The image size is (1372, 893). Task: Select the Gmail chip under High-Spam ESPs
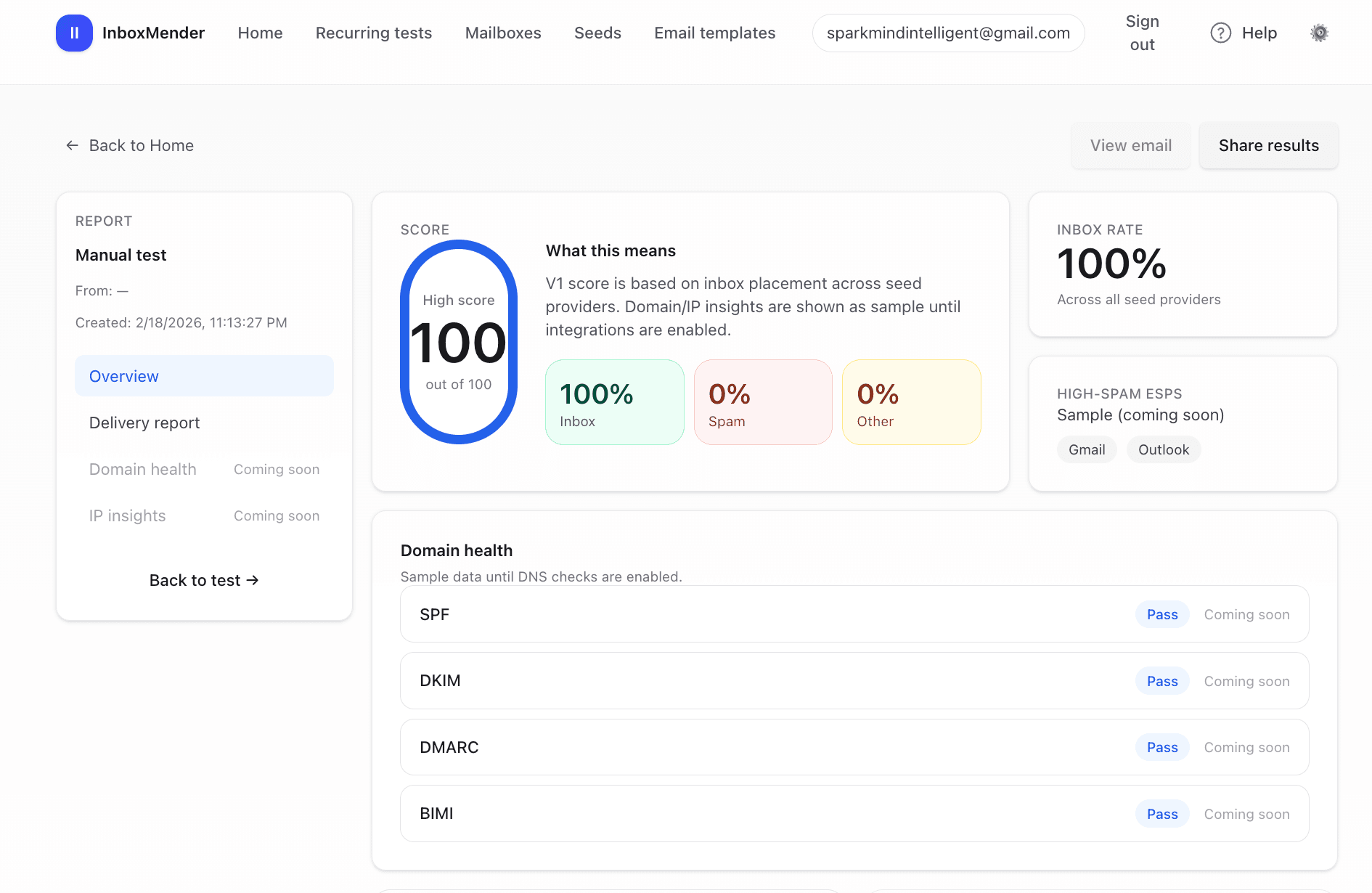coord(1087,449)
